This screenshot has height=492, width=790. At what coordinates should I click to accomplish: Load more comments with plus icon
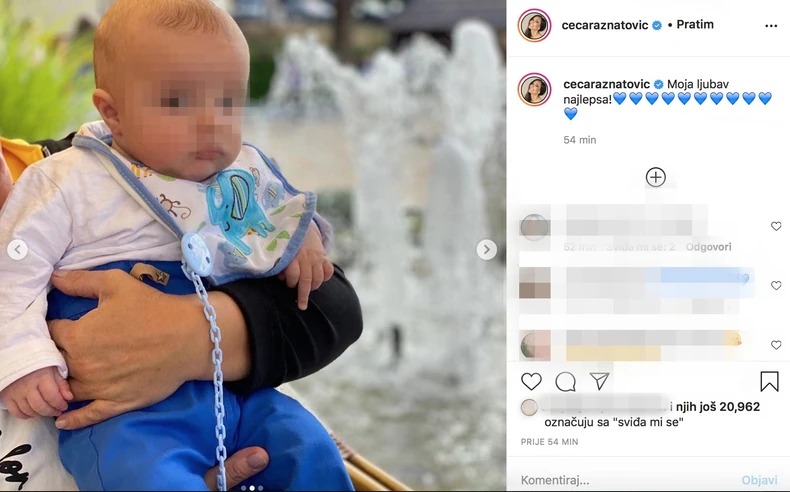[655, 177]
